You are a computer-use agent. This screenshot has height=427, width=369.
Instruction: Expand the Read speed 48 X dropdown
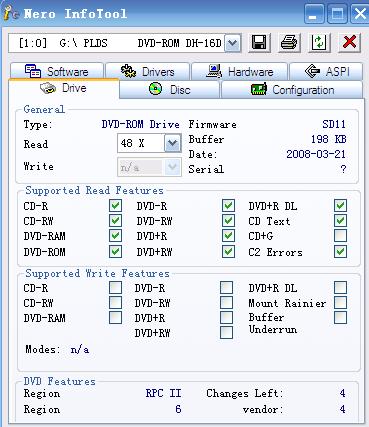coord(172,144)
